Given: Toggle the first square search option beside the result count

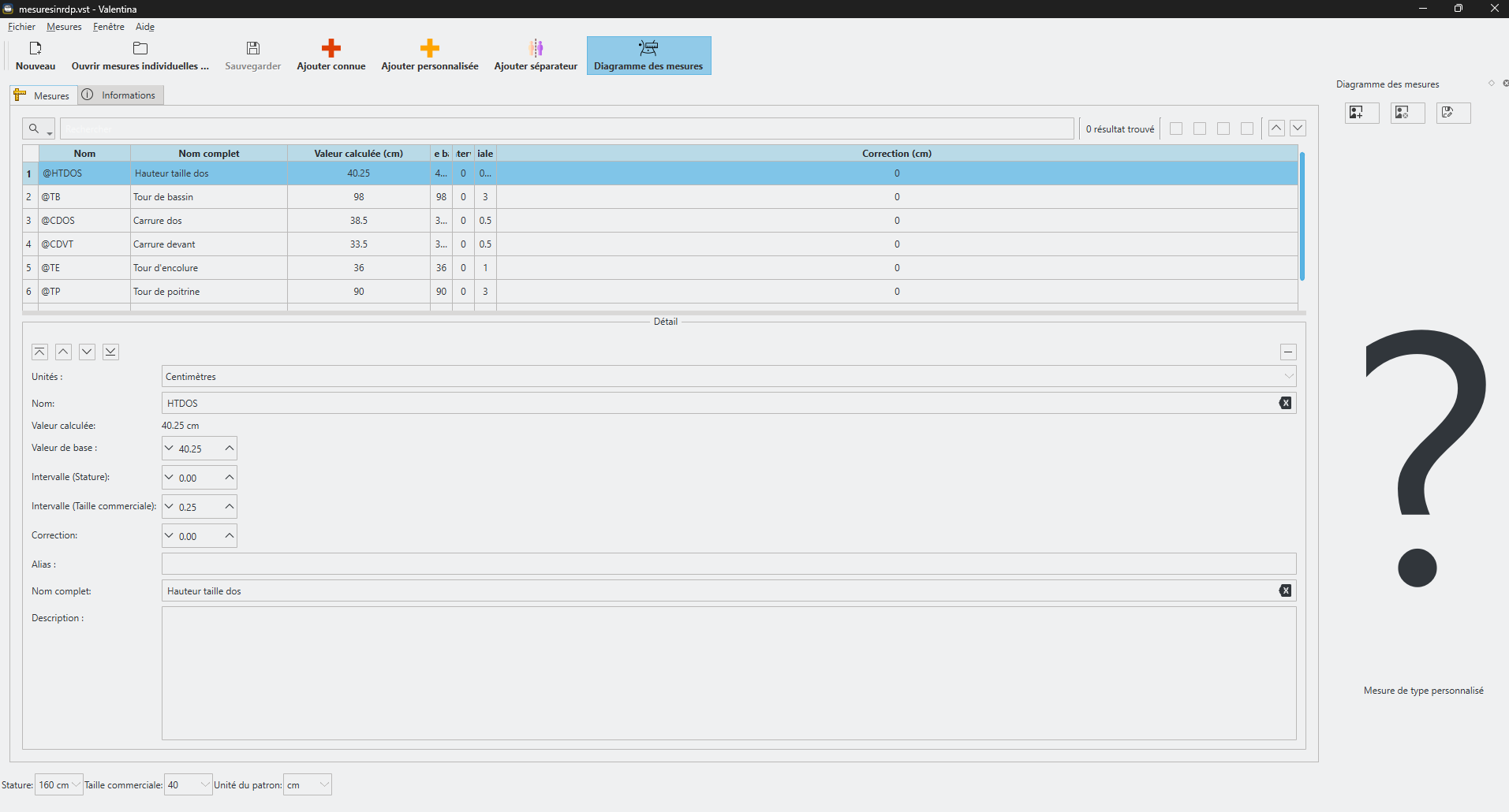Looking at the screenshot, I should pyautogui.click(x=1176, y=129).
